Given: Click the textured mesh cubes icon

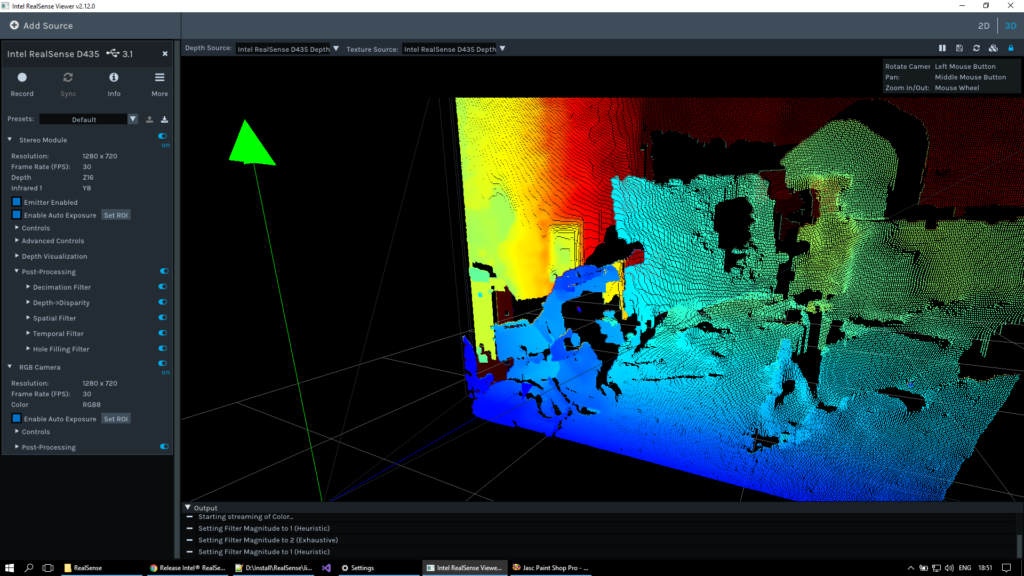Looking at the screenshot, I should coord(993,48).
